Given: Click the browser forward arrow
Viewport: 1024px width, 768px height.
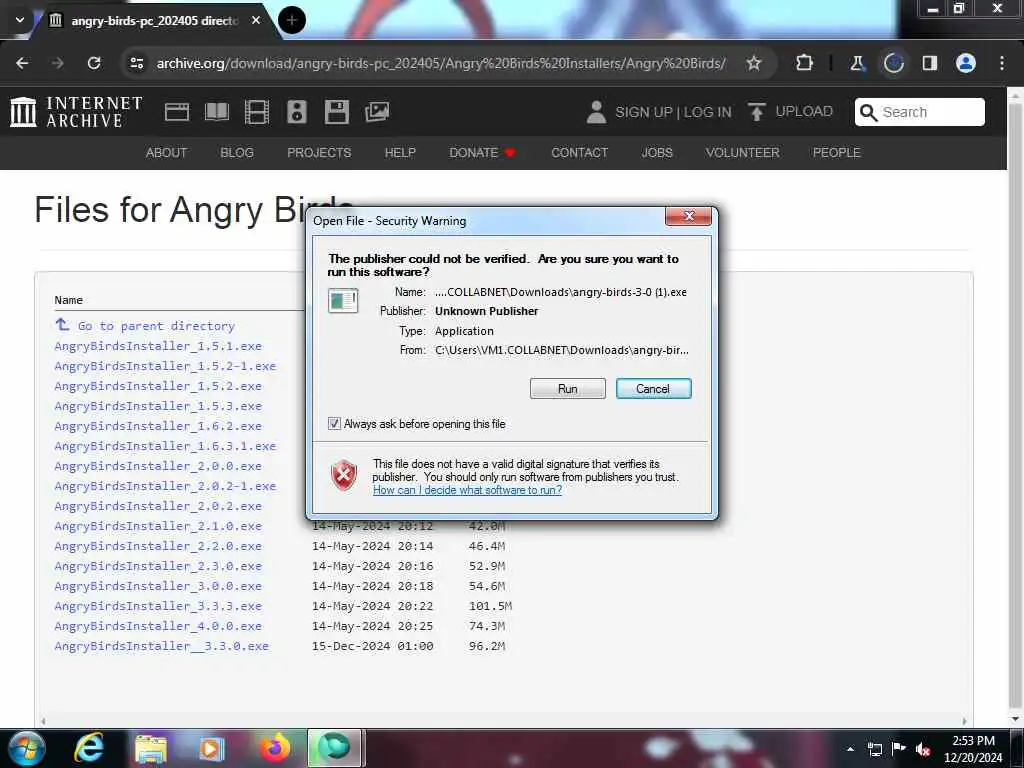Looking at the screenshot, I should click(58, 63).
